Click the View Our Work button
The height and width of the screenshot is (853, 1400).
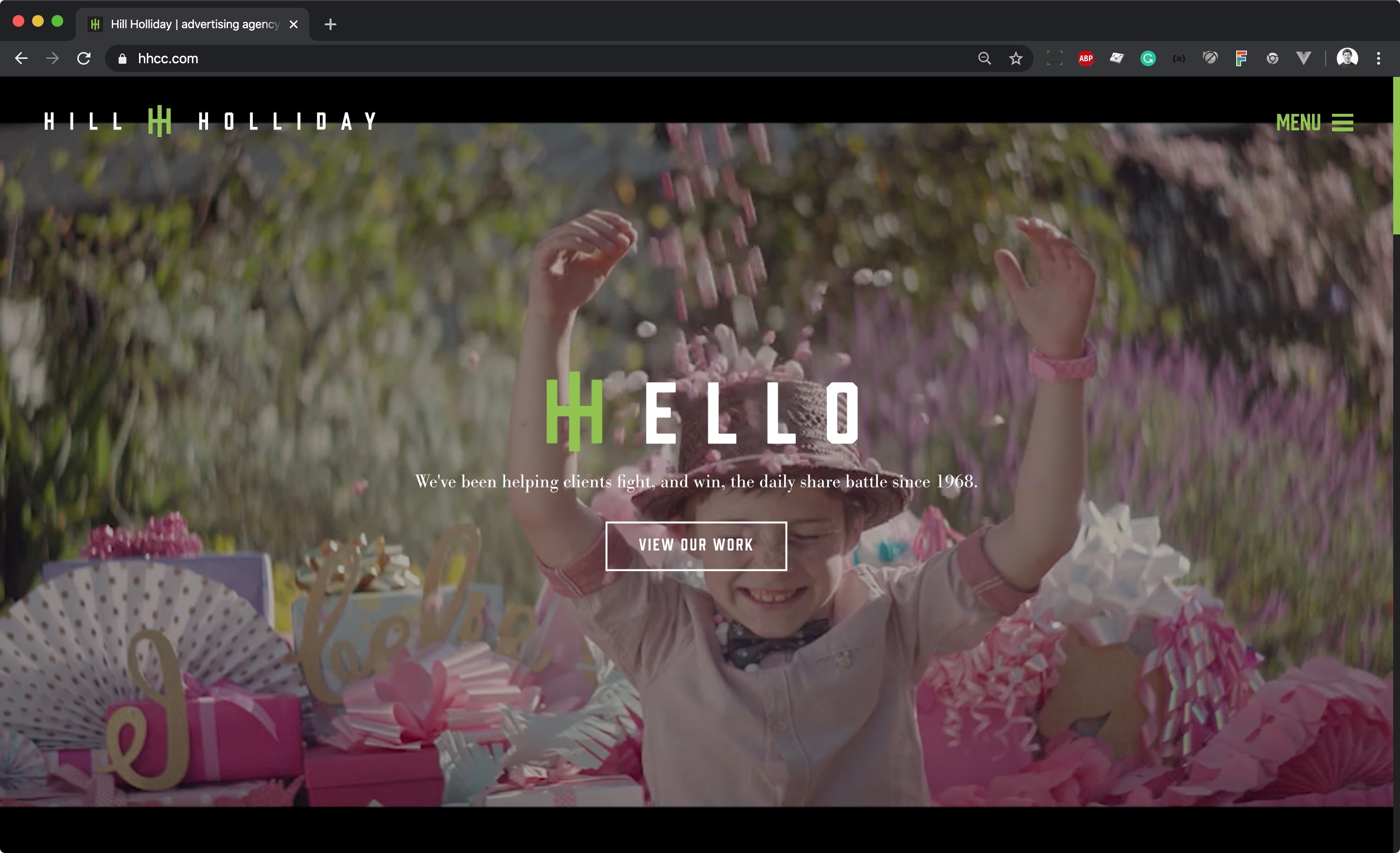(696, 546)
